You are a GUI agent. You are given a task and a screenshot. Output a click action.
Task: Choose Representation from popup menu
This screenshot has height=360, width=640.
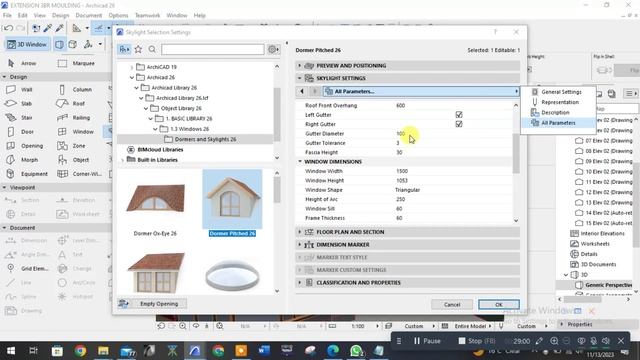pyautogui.click(x=558, y=102)
